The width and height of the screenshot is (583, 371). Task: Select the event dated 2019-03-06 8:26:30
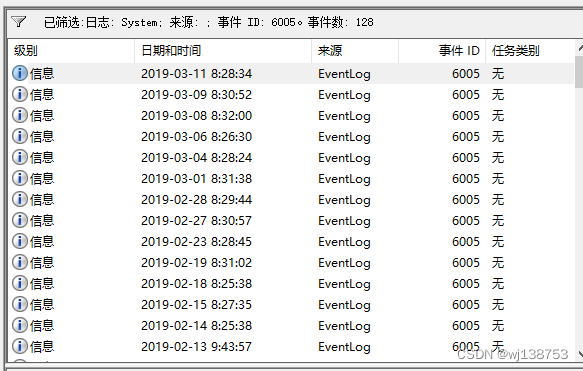coord(291,136)
